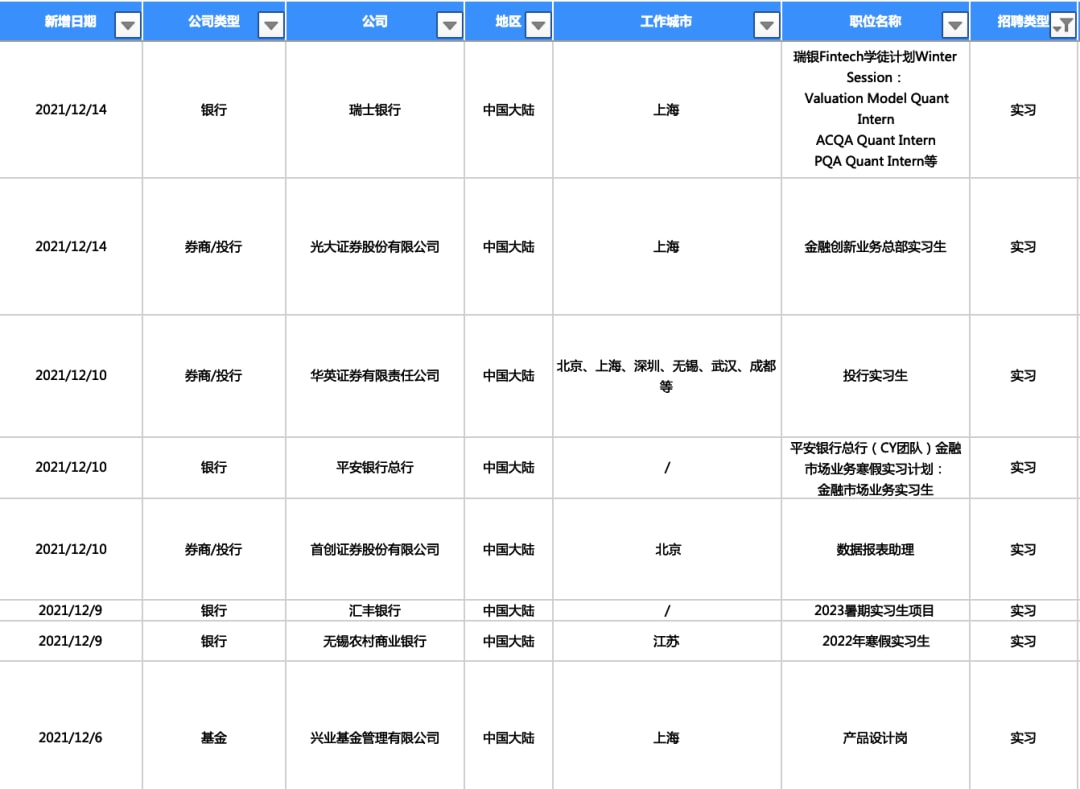Click the 江苏 work city cell

pos(667,641)
